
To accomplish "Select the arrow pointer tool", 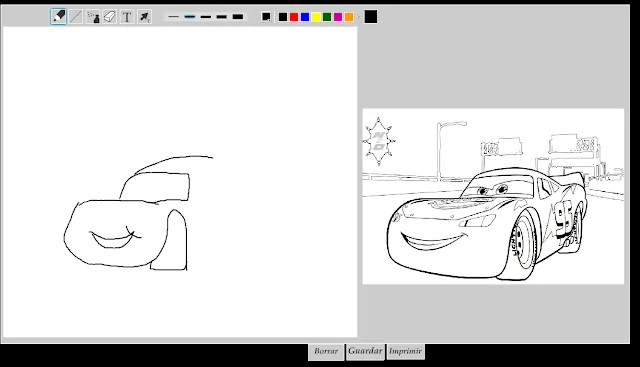I will 144,17.
